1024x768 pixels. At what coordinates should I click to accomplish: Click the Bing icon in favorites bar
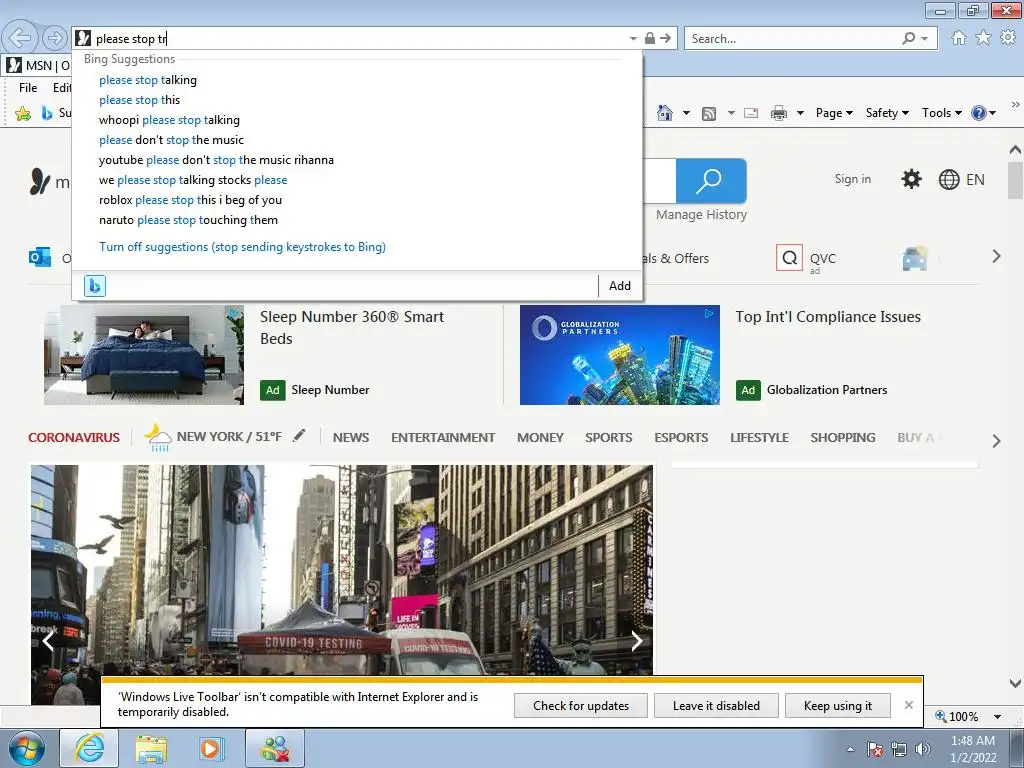(46, 113)
